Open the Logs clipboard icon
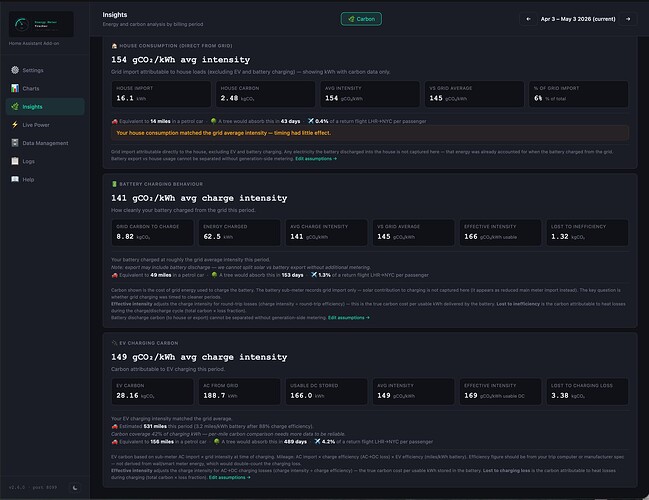Image resolution: width=649 pixels, height=500 pixels. pos(15,161)
